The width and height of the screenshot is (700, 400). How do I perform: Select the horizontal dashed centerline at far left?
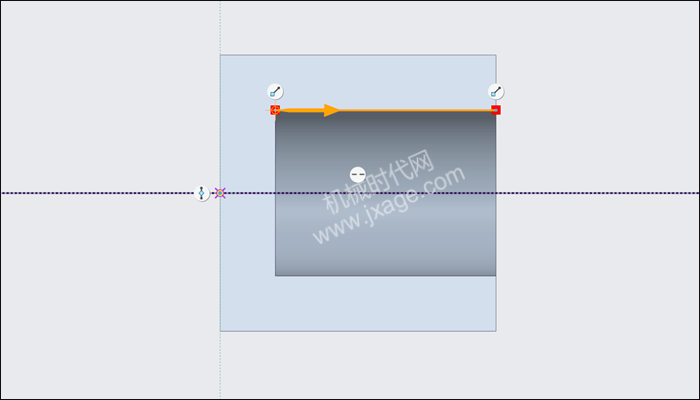(97, 193)
